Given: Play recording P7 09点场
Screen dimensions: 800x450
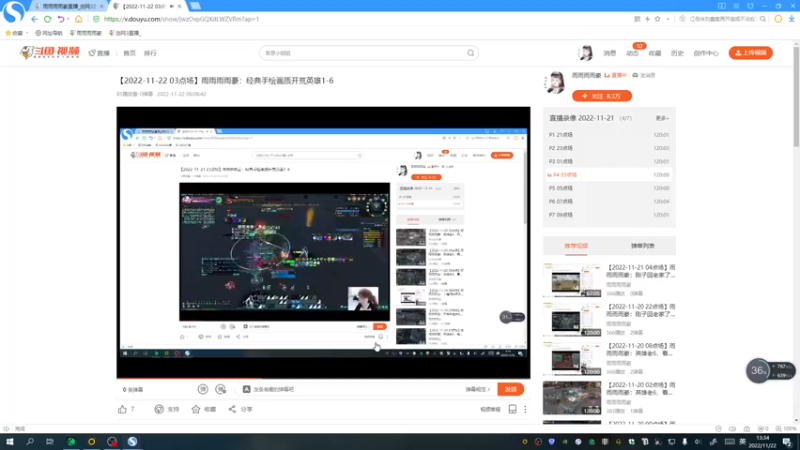Looking at the screenshot, I should click(609, 215).
